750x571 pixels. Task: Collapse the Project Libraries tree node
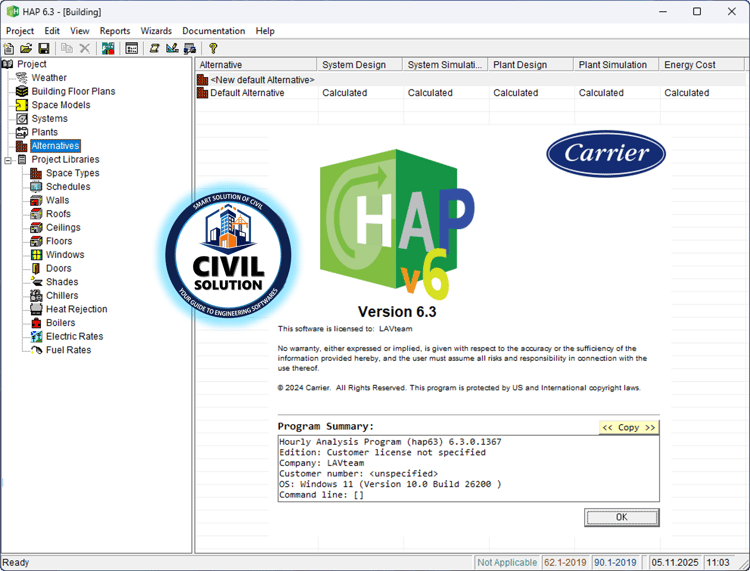pyautogui.click(x=8, y=160)
